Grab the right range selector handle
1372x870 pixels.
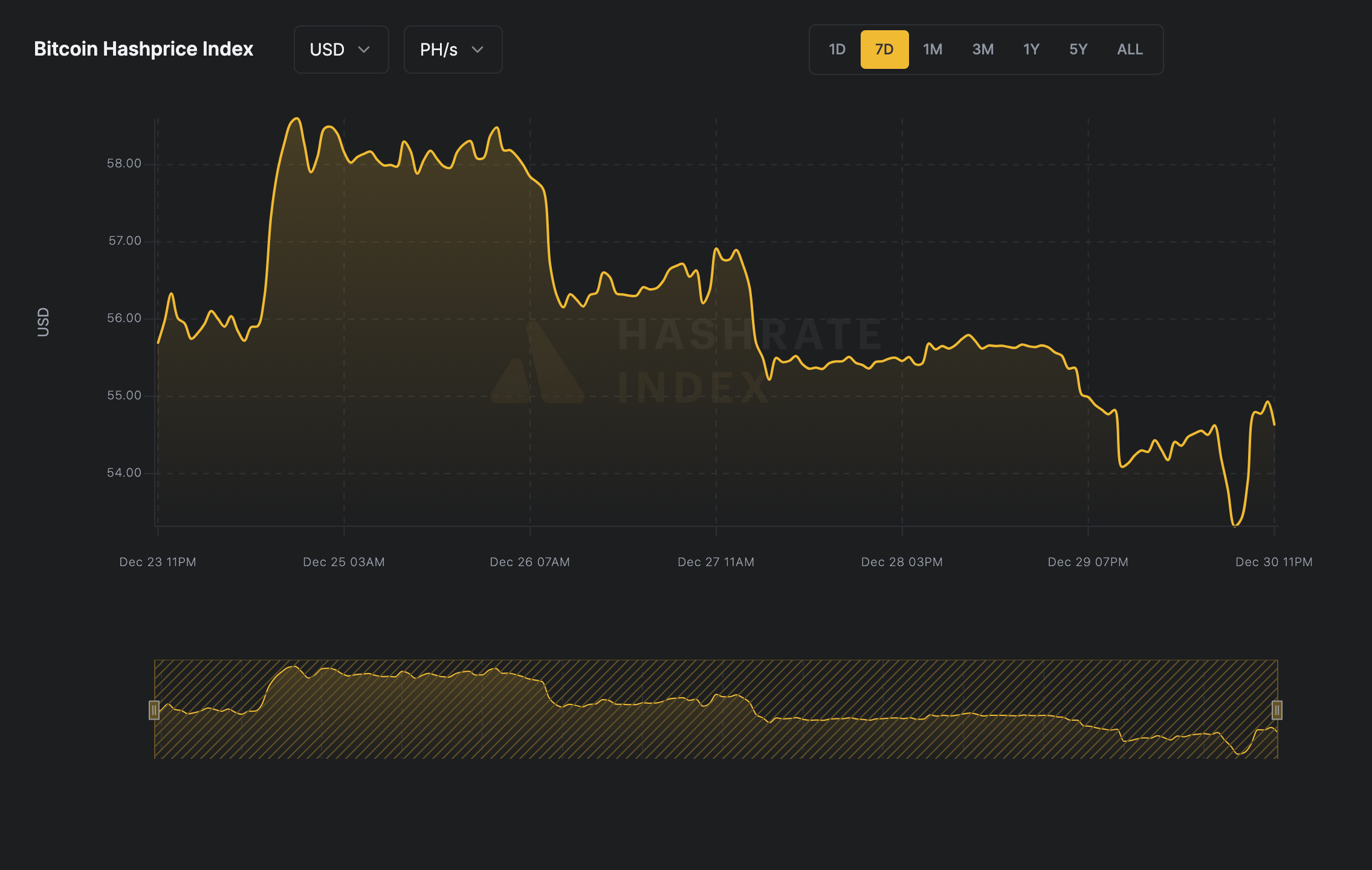(1277, 710)
